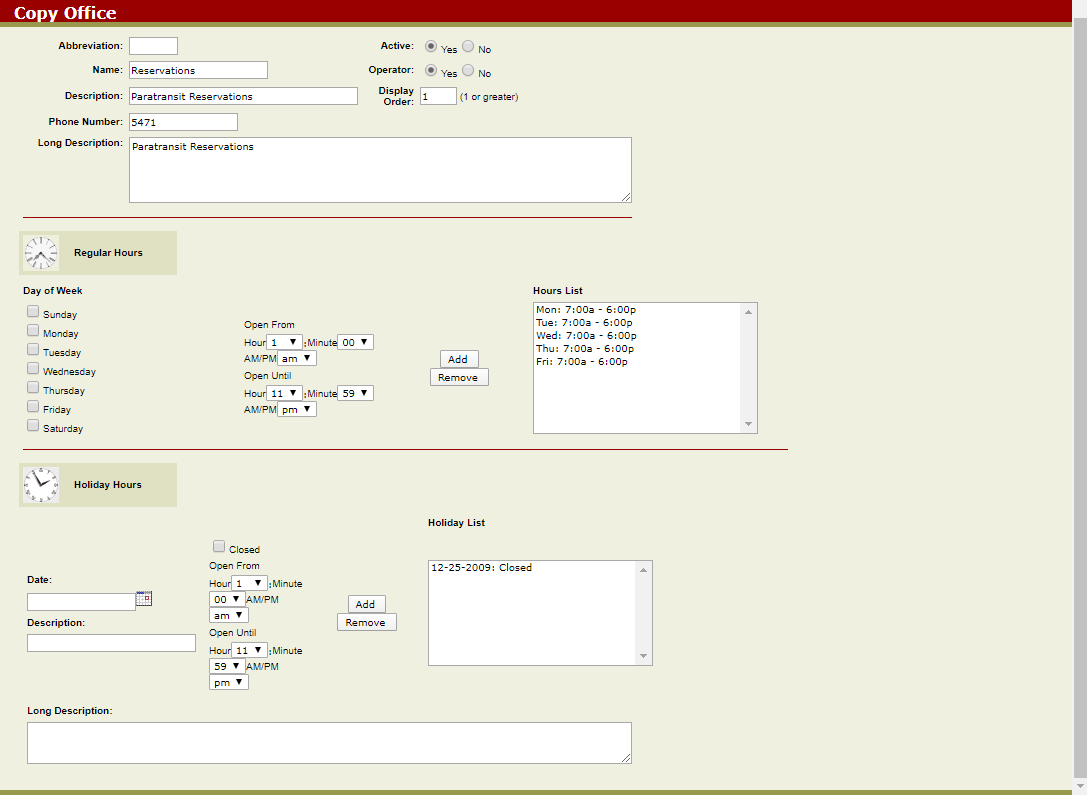Enable the Closed checkbox under Holiday Hours
The image size is (1087, 795).
pyautogui.click(x=218, y=544)
